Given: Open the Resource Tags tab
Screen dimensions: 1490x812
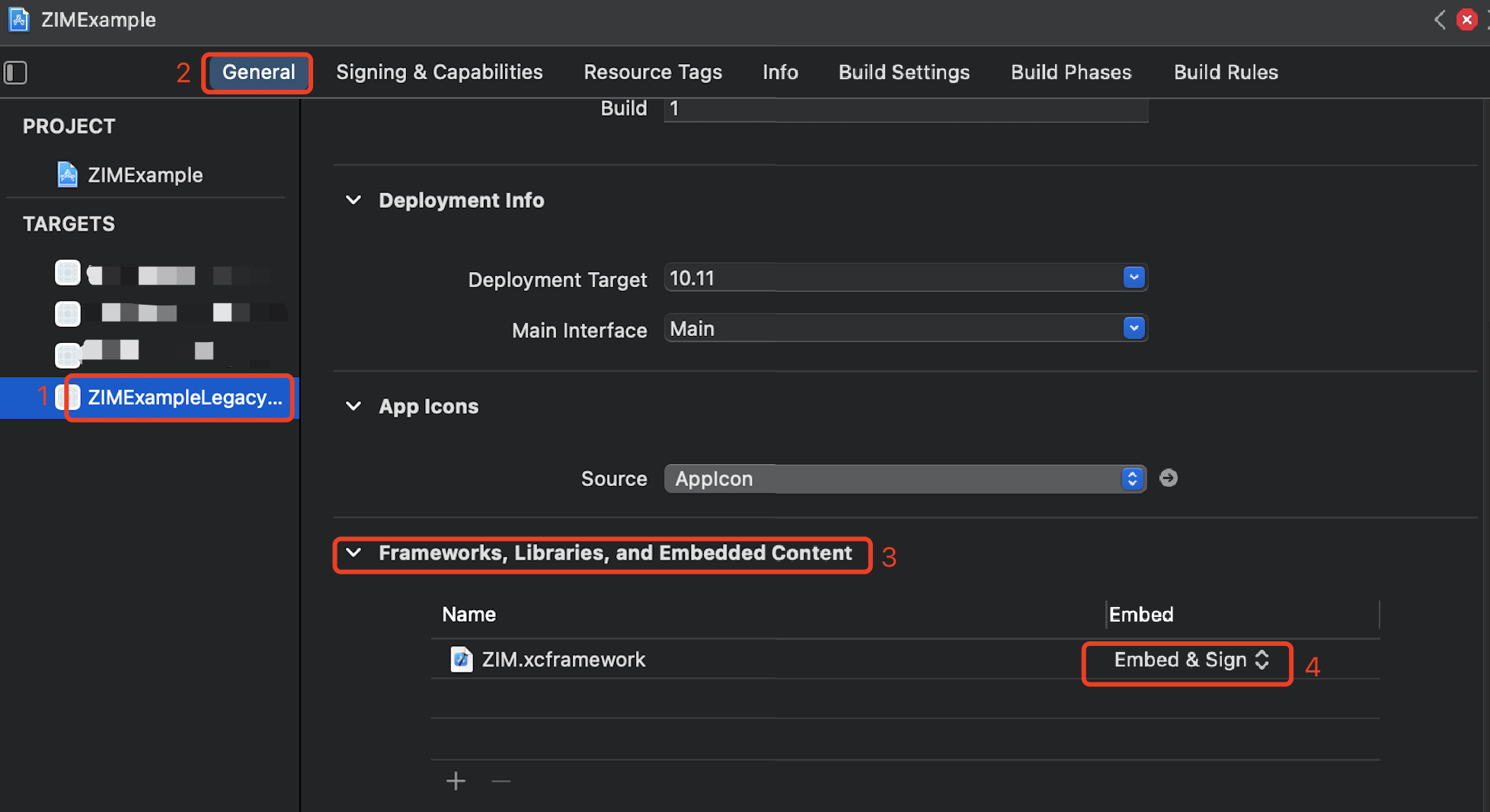Looking at the screenshot, I should coord(653,72).
